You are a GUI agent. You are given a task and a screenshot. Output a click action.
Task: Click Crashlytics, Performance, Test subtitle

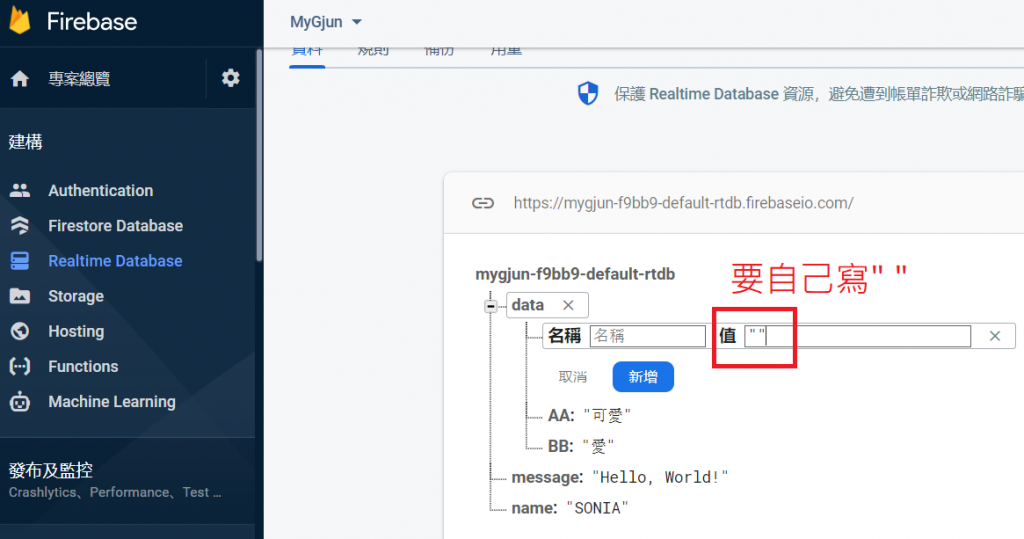[115, 493]
